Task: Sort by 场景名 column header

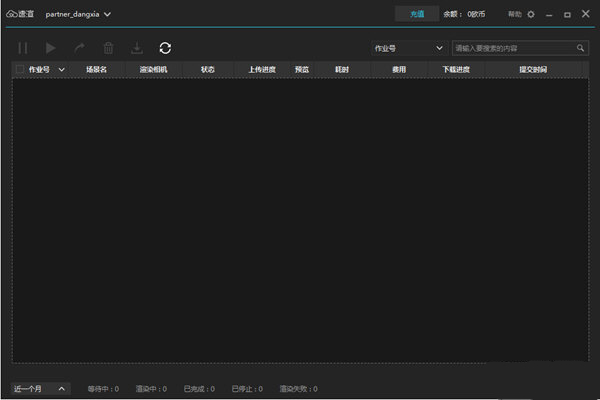Action: [96, 69]
